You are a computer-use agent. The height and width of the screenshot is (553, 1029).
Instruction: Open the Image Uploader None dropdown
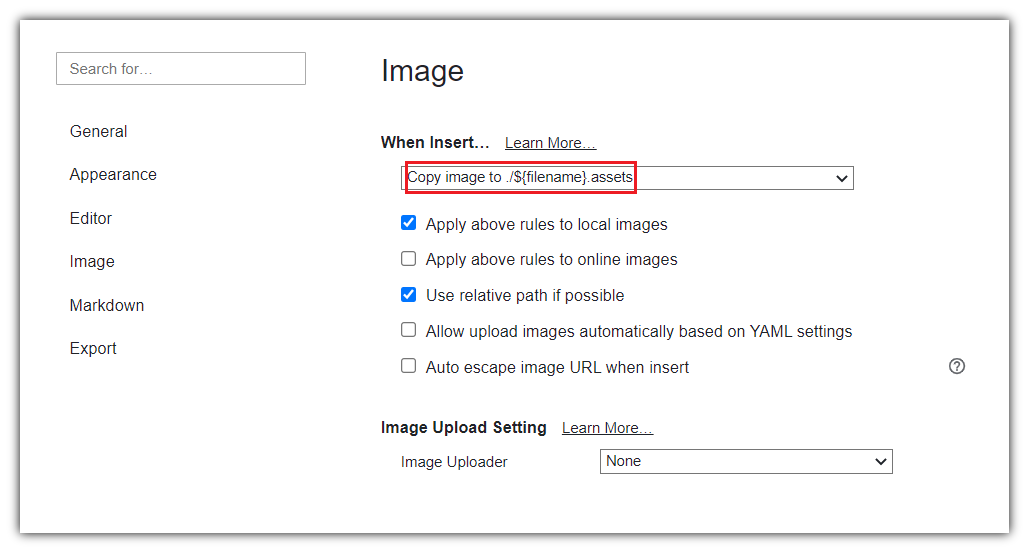pos(745,461)
